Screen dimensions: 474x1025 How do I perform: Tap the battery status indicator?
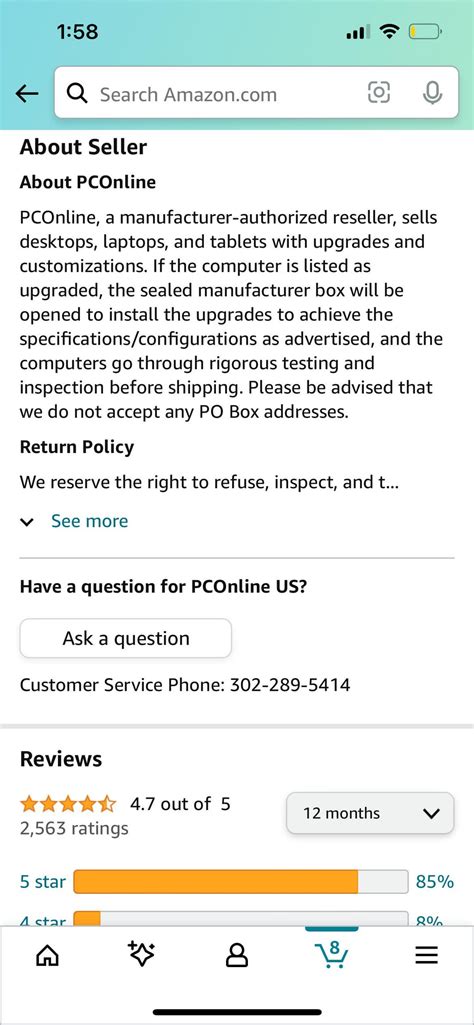(x=426, y=31)
